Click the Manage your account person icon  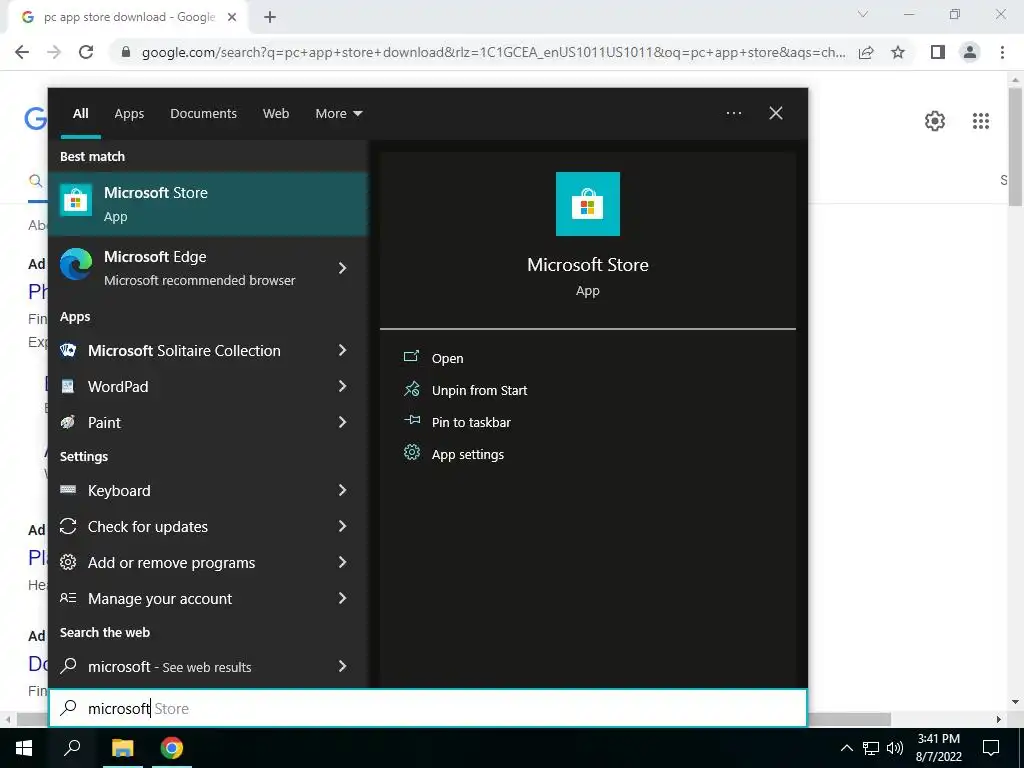point(68,598)
